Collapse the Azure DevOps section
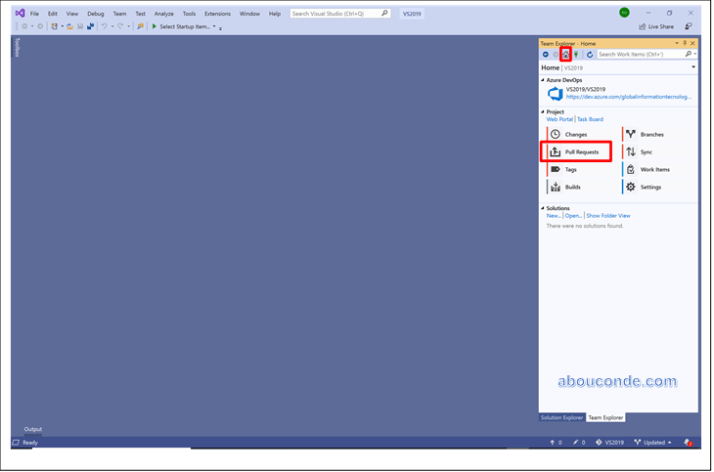Viewport: 714px width, 472px height. click(543, 79)
